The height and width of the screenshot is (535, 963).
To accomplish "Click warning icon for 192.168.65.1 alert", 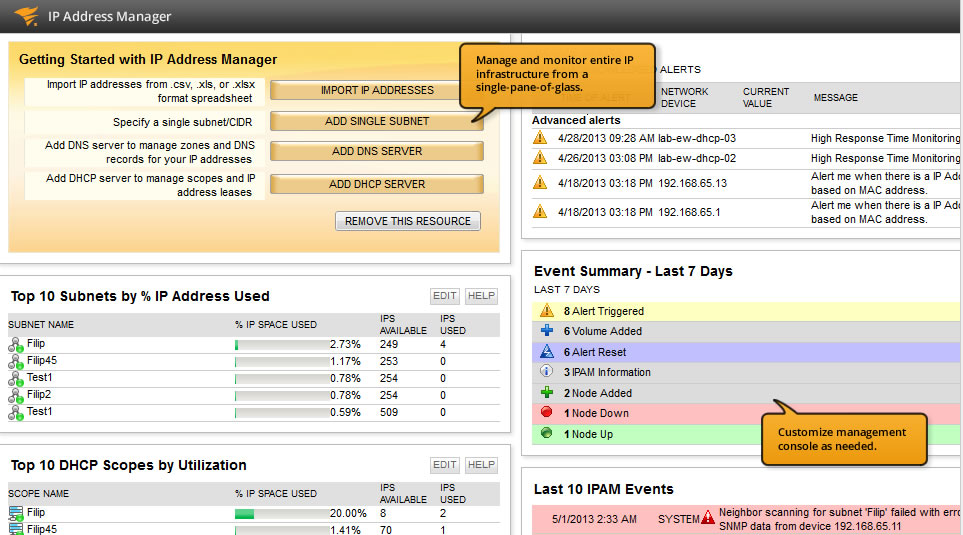I will (540, 211).
